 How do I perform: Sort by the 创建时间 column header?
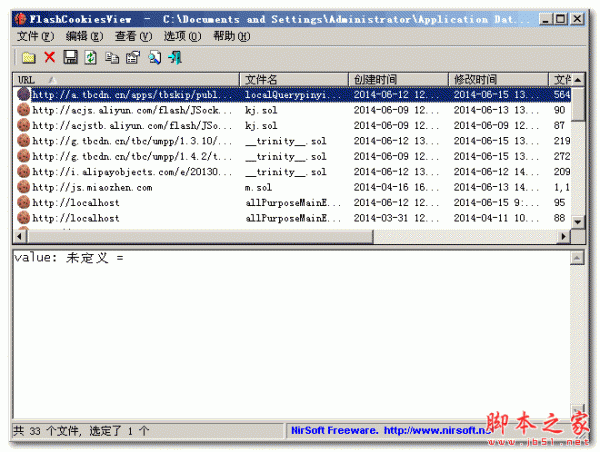click(398, 80)
